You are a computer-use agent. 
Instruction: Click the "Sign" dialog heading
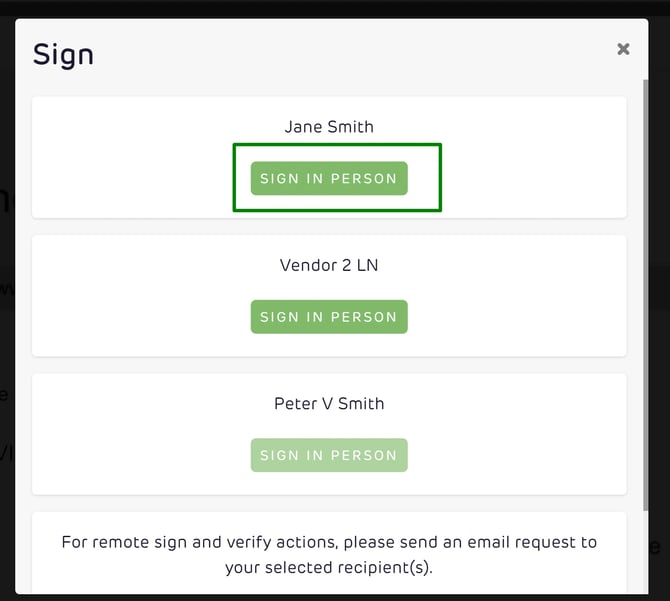point(63,54)
